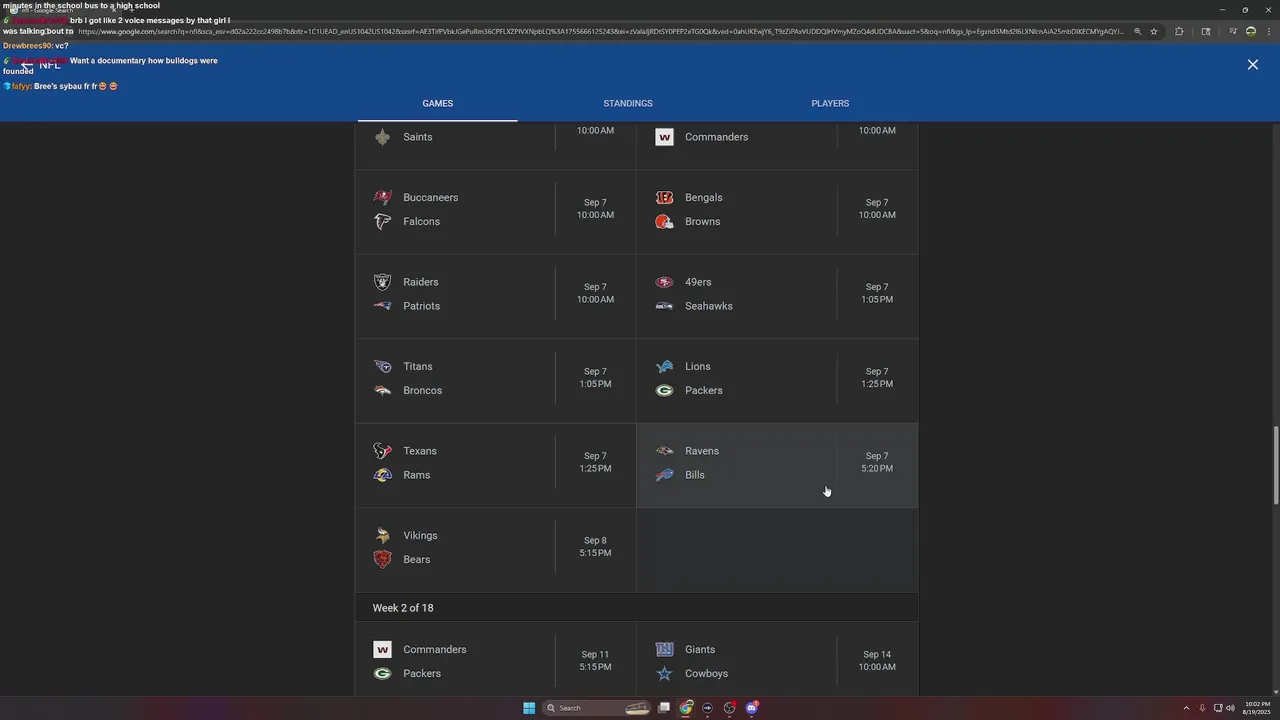Open the taskbar clock and date
1280x720 pixels.
click(x=1257, y=708)
